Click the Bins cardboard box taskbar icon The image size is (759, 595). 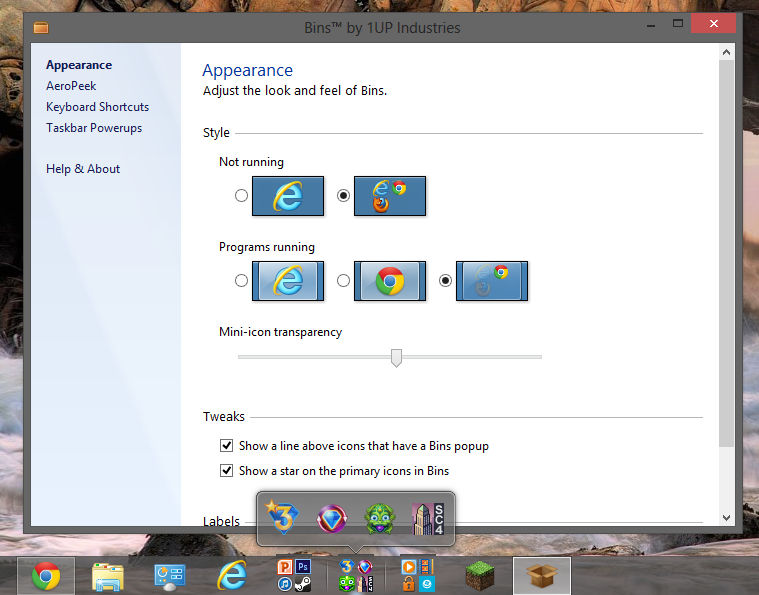tap(542, 576)
